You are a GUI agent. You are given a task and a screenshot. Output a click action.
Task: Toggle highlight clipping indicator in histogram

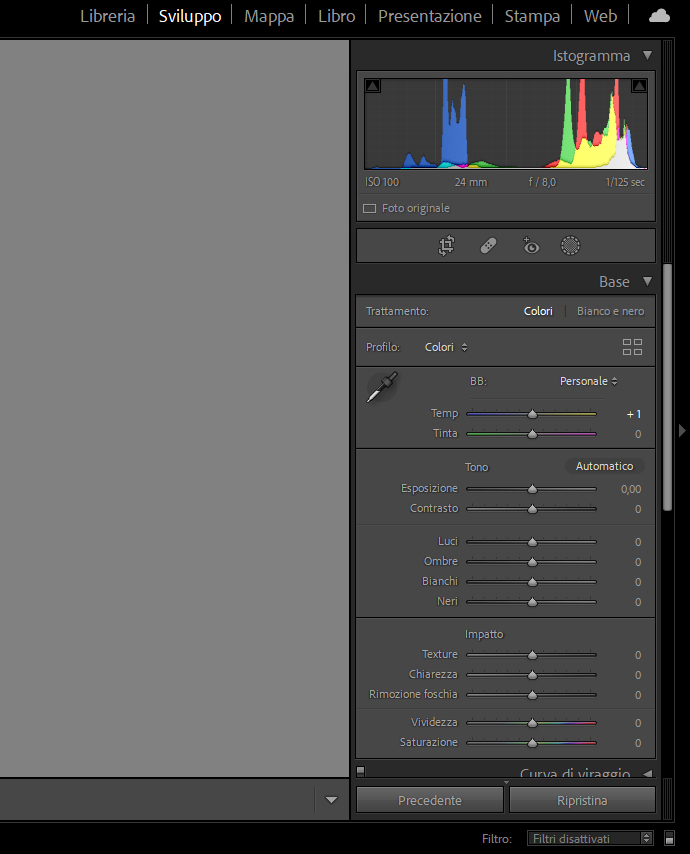(639, 86)
